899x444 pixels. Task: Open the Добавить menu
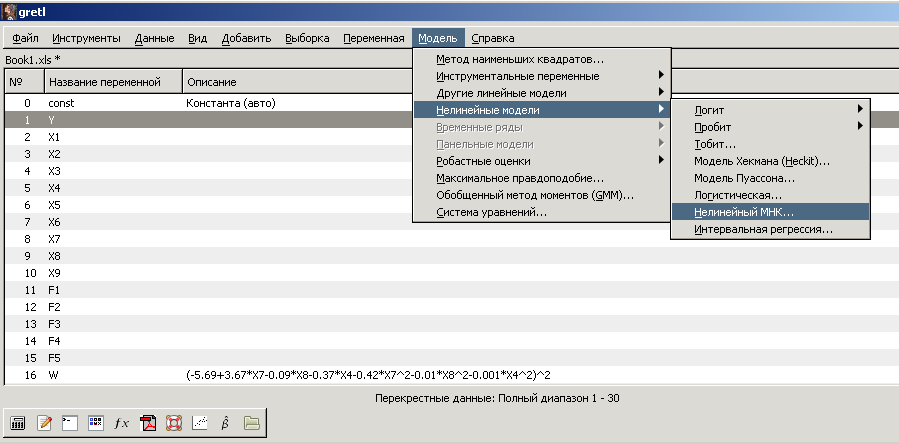click(x=247, y=38)
